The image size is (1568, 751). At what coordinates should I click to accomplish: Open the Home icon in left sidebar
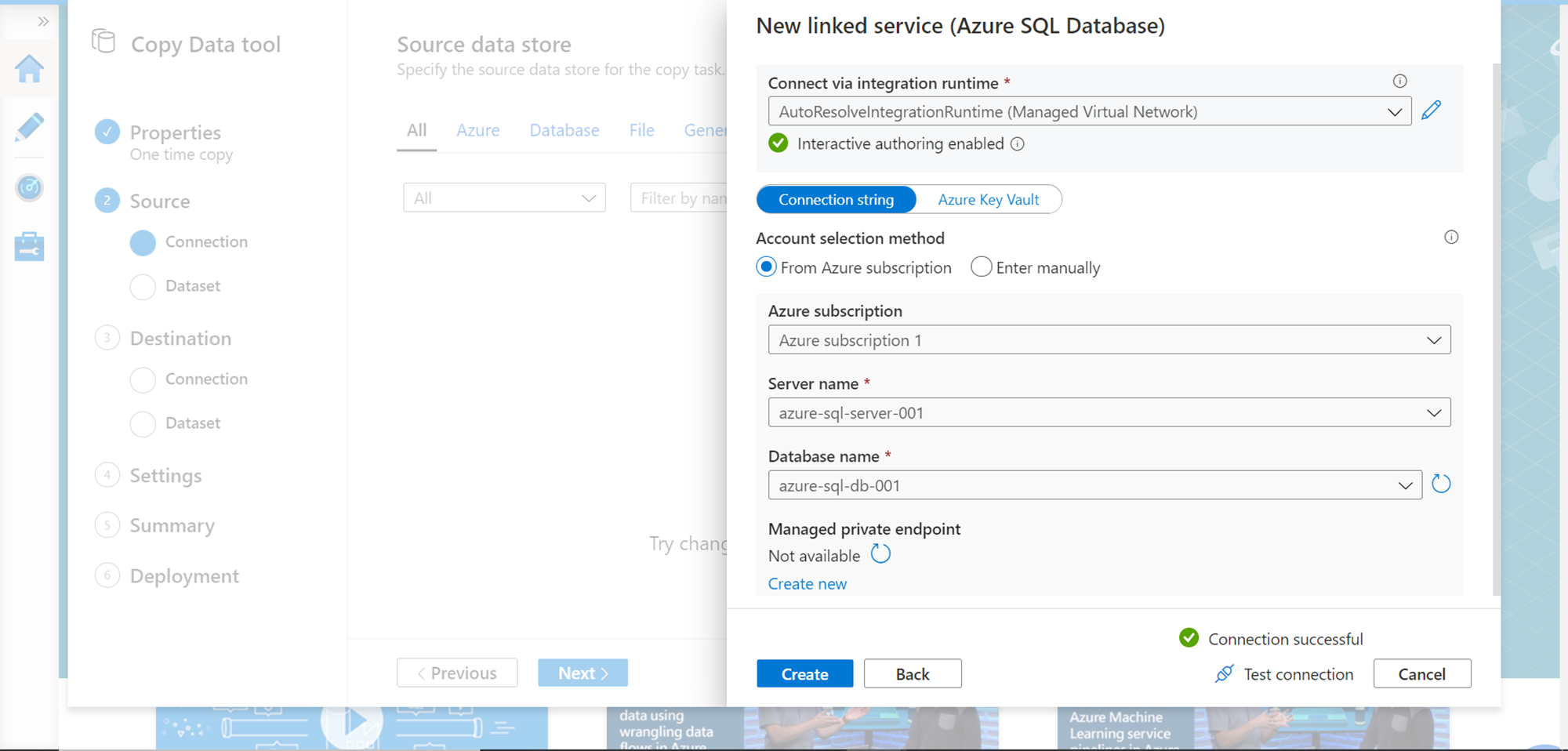(29, 69)
